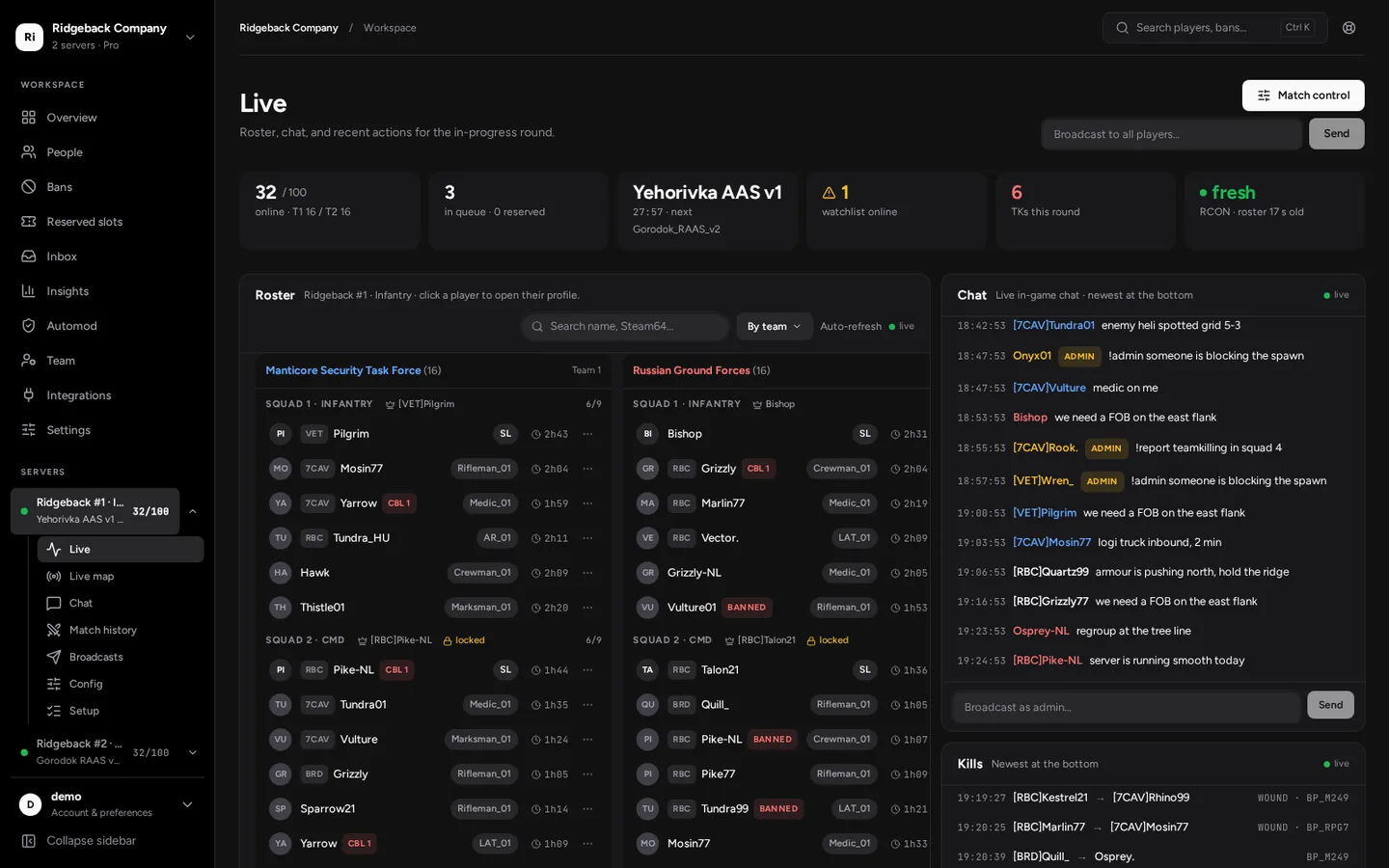
Task: Open the Settings sliders icon
Action: 29,430
